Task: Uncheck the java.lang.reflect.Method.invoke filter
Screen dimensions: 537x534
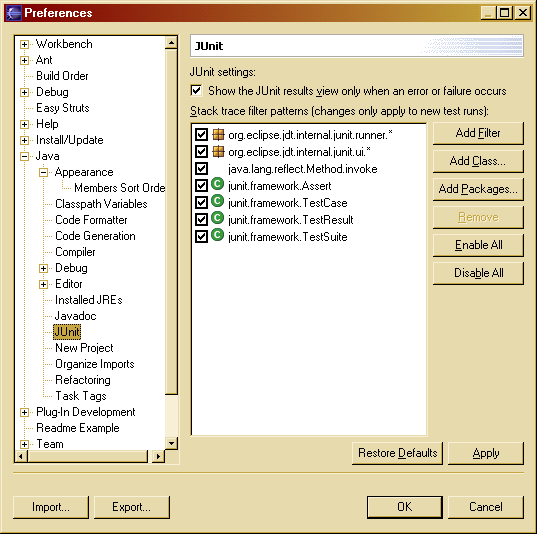Action: (x=201, y=169)
